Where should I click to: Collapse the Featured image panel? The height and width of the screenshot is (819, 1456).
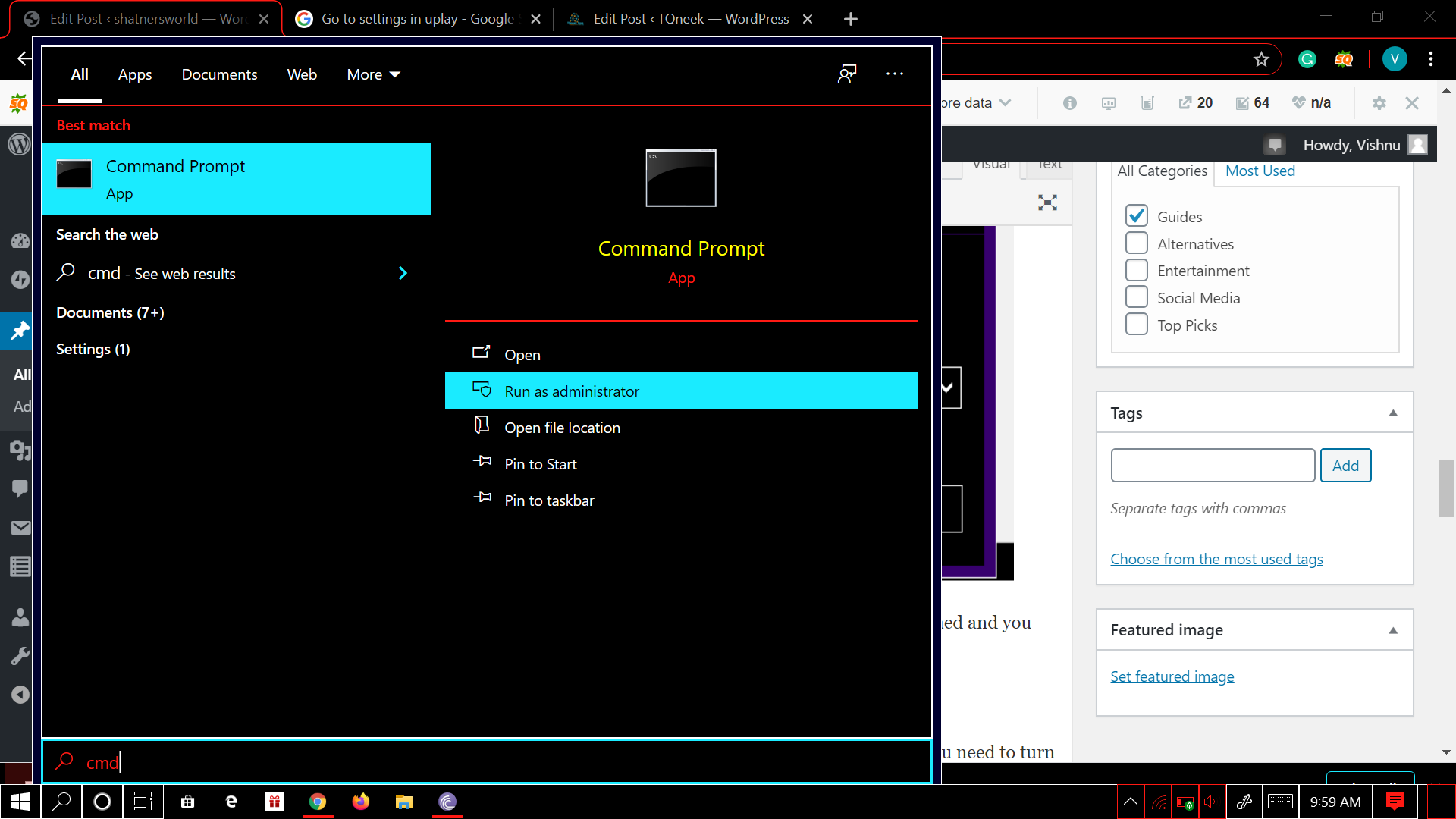1393,630
